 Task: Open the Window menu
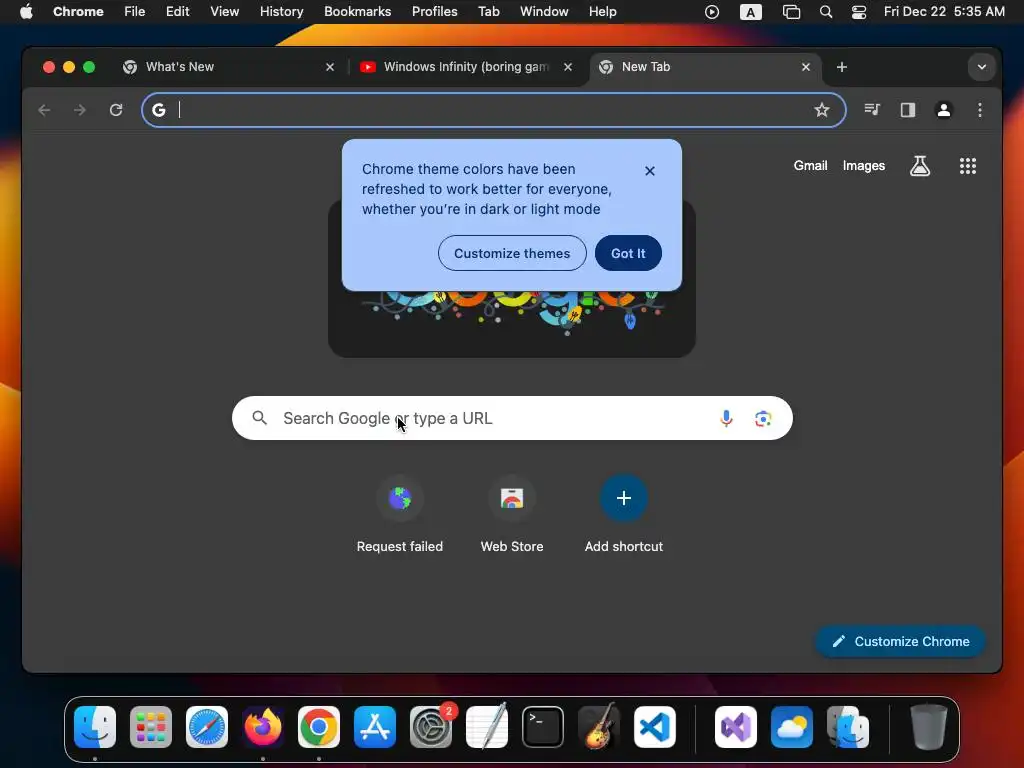point(544,12)
